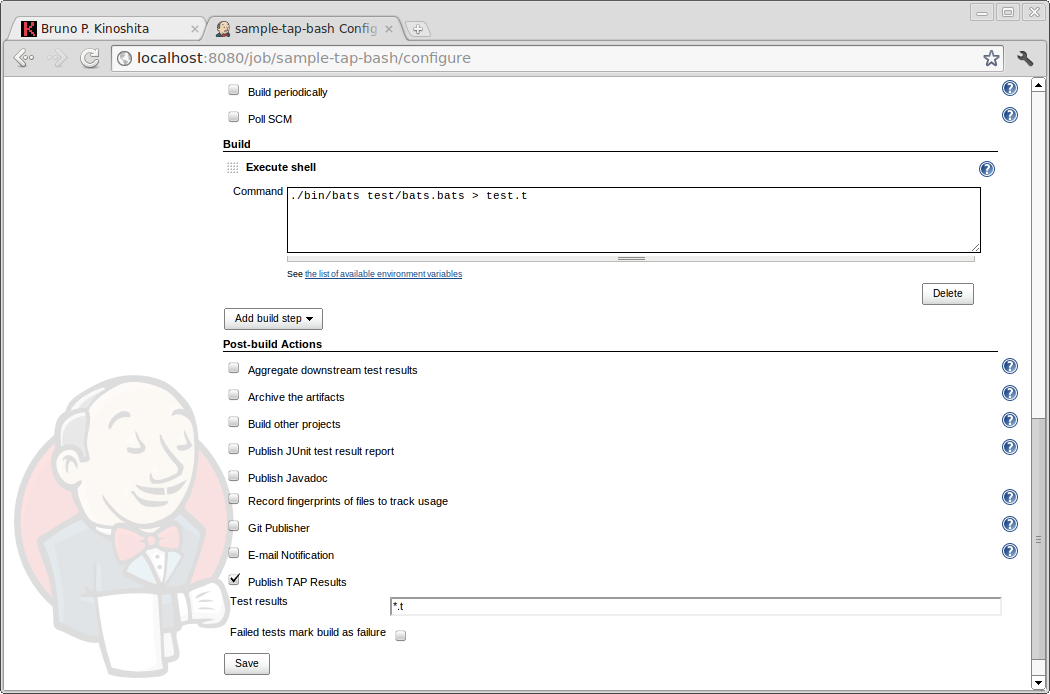Uncheck Publish TAP Results

234,579
